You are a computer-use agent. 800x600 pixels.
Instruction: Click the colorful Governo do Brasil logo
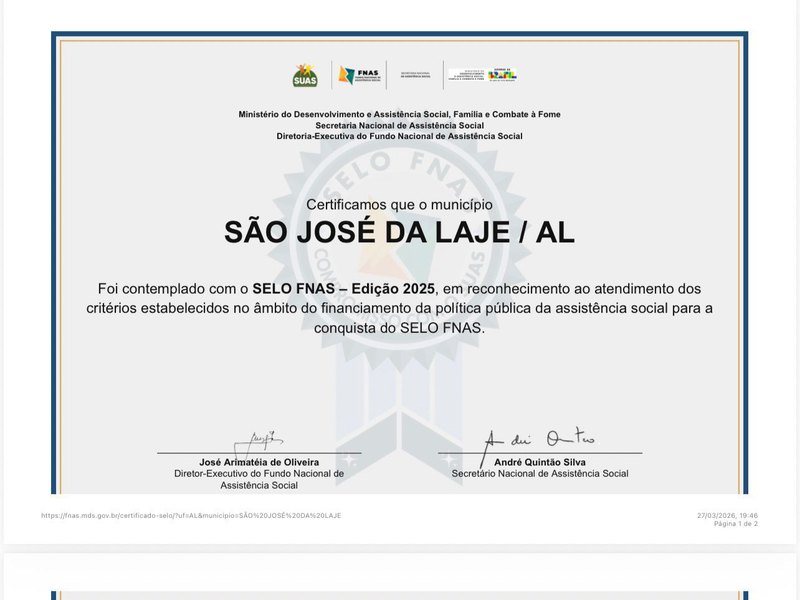pyautogui.click(x=503, y=75)
